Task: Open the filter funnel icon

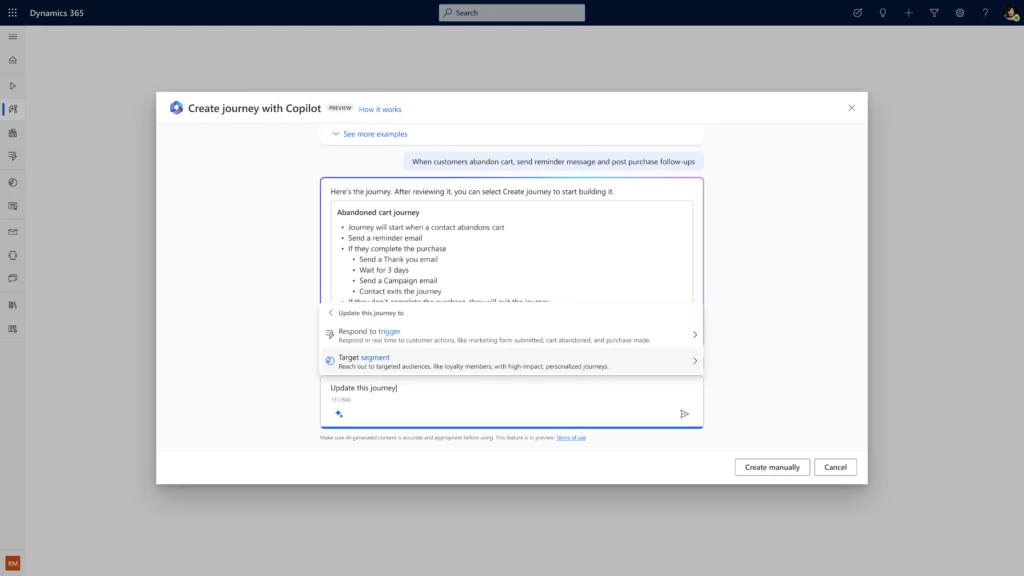Action: tap(933, 12)
